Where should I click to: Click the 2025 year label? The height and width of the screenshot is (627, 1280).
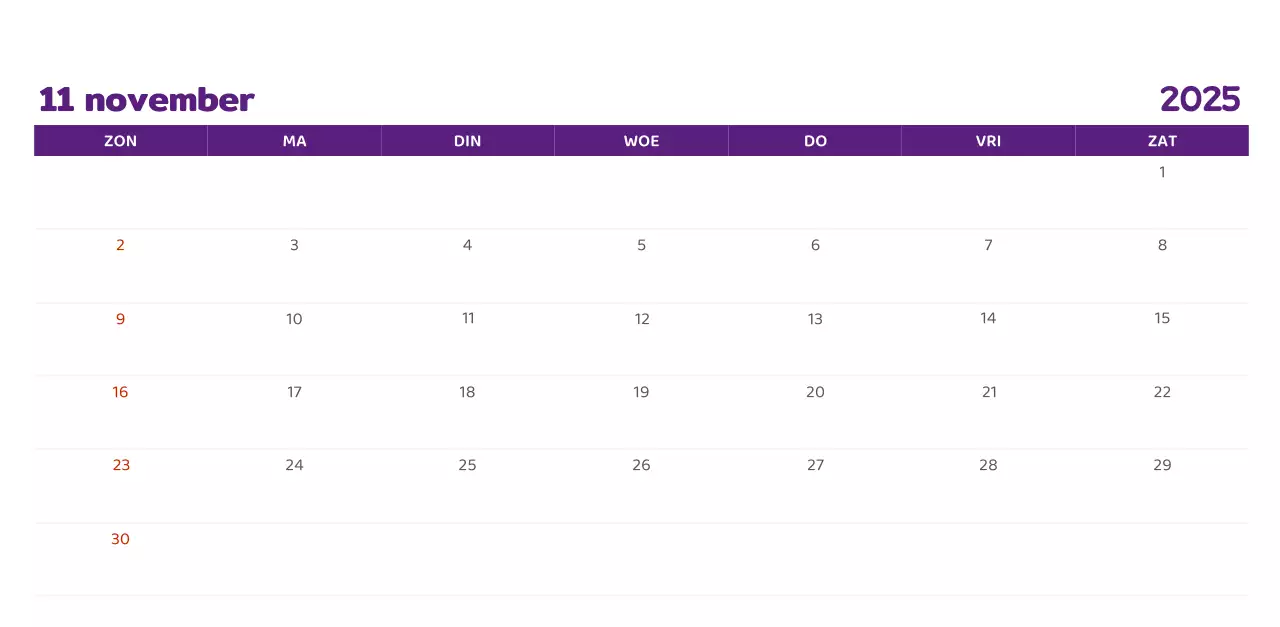coord(1199,99)
